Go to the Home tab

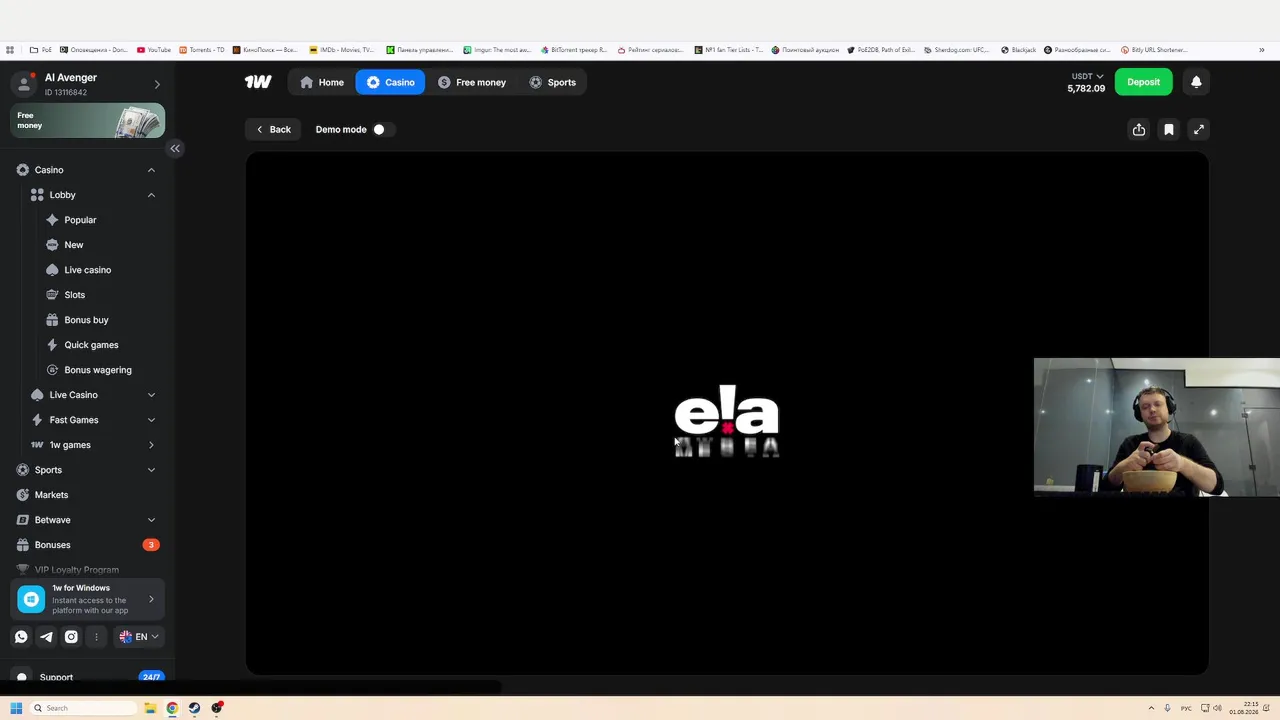tap(321, 82)
